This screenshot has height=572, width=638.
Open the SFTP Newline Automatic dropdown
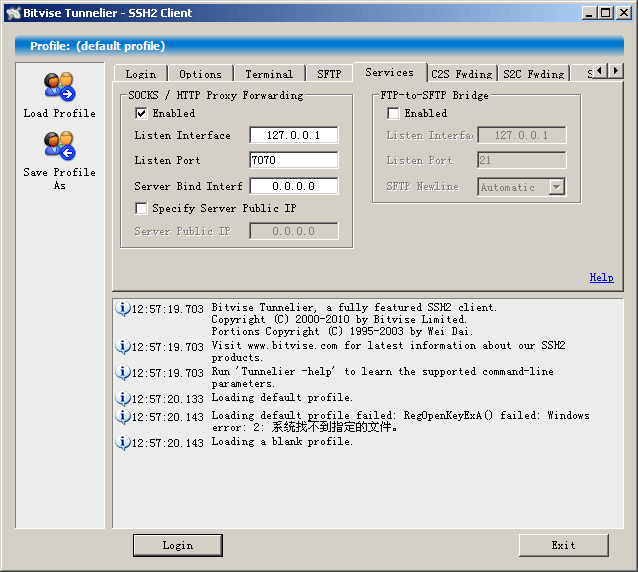pyautogui.click(x=557, y=187)
